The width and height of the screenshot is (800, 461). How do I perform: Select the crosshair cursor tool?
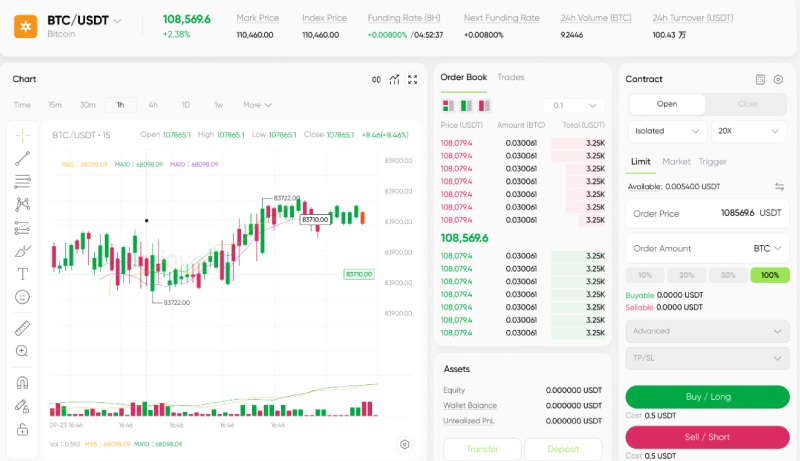tap(22, 136)
